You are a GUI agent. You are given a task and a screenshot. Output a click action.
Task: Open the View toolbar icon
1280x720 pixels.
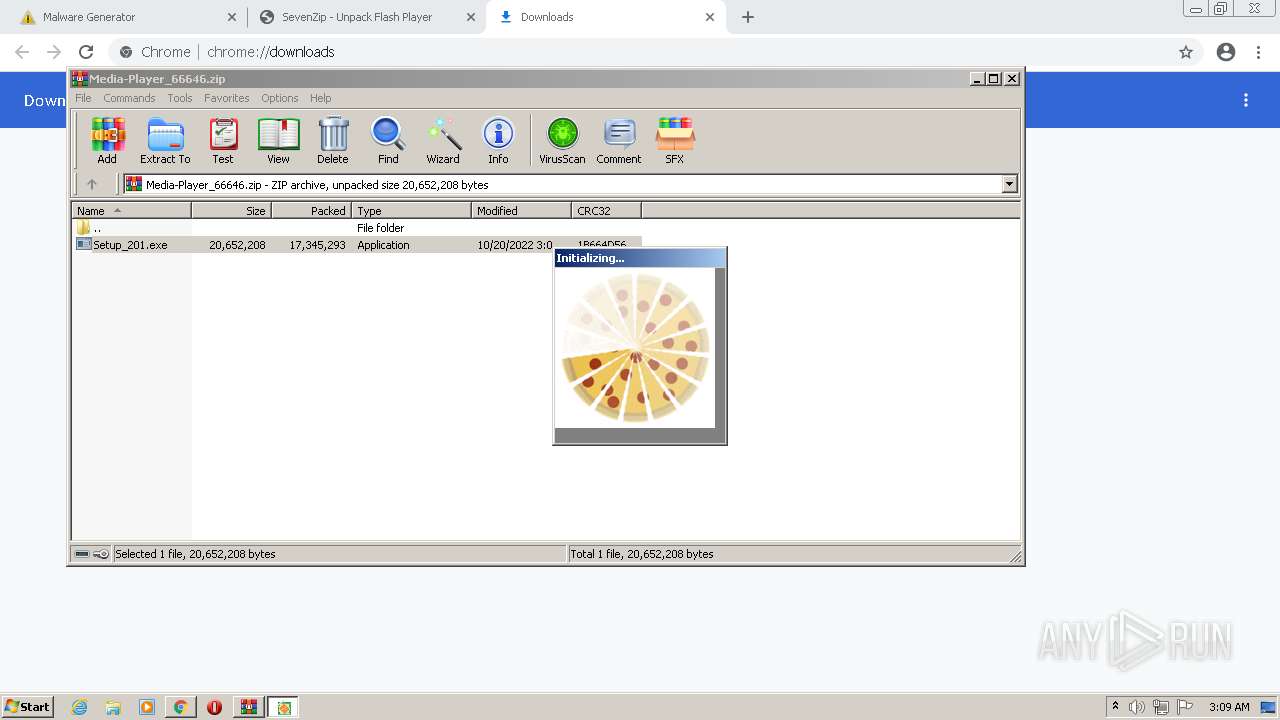point(278,140)
